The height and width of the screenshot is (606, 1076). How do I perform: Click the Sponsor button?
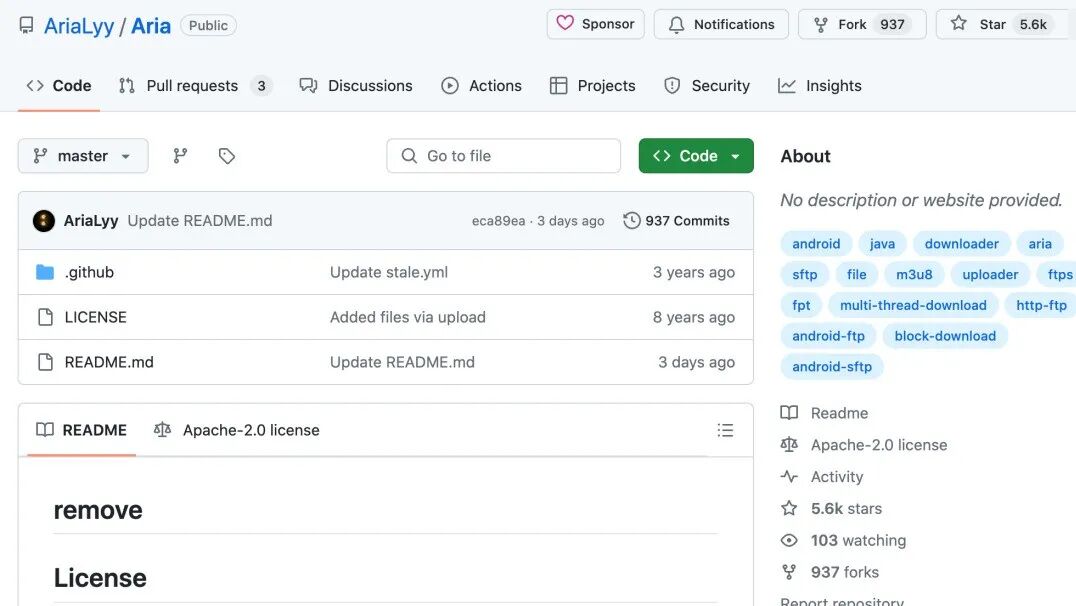(x=596, y=24)
